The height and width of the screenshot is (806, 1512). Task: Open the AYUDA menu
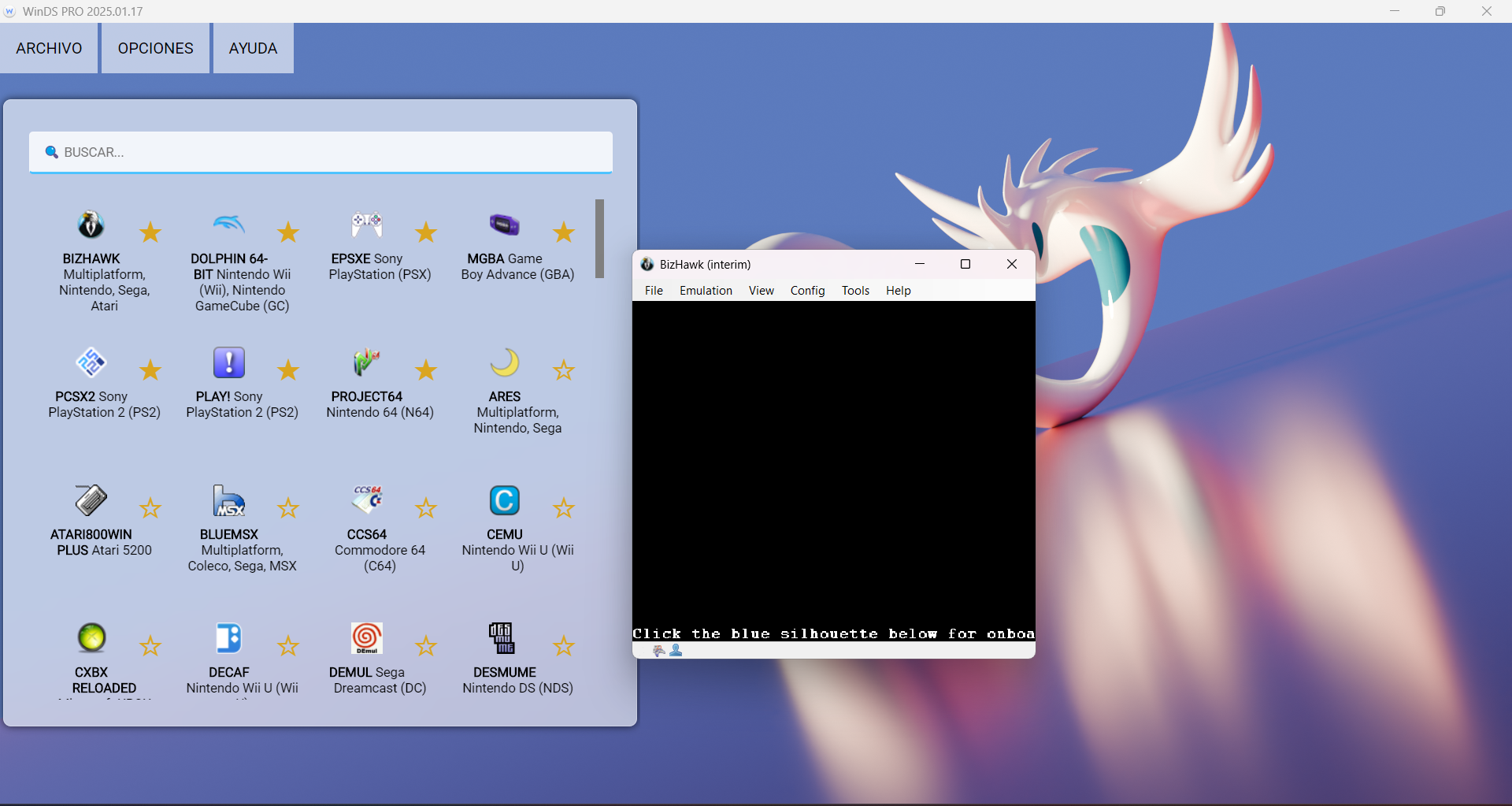(254, 48)
